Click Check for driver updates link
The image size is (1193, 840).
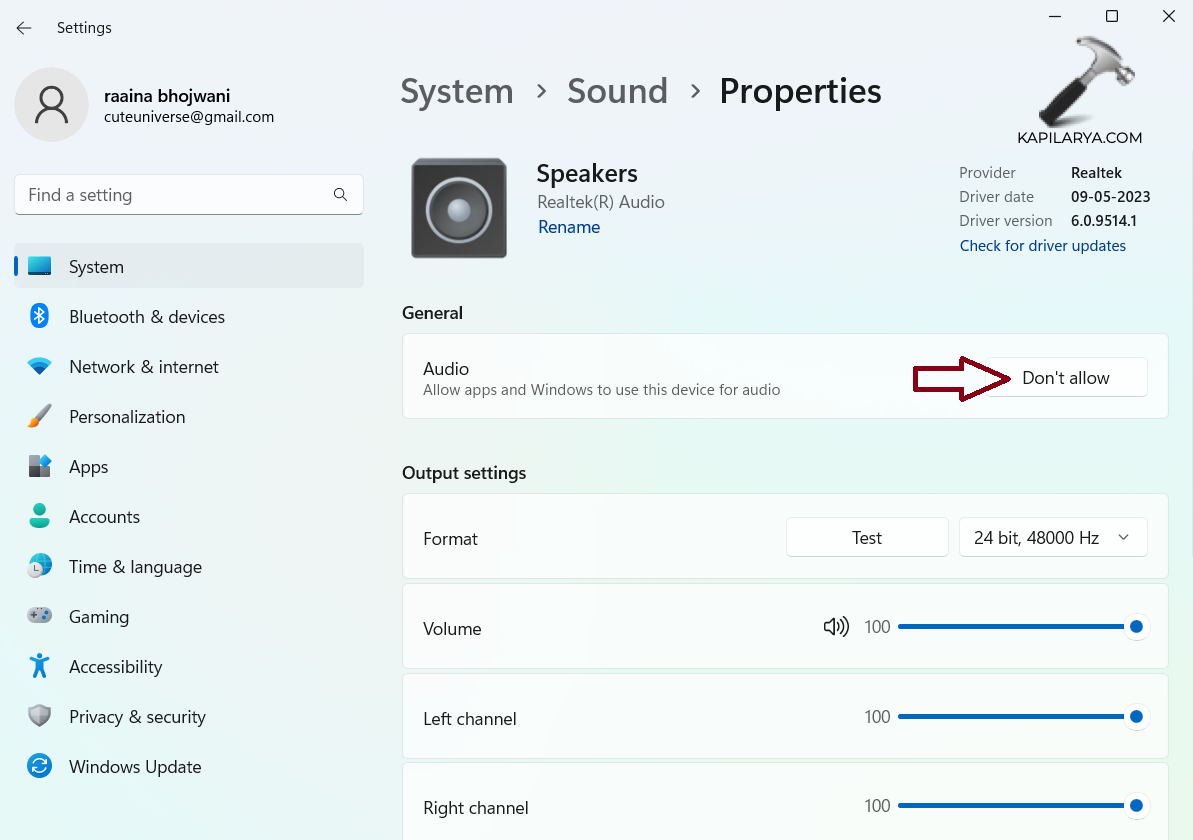click(x=1042, y=246)
